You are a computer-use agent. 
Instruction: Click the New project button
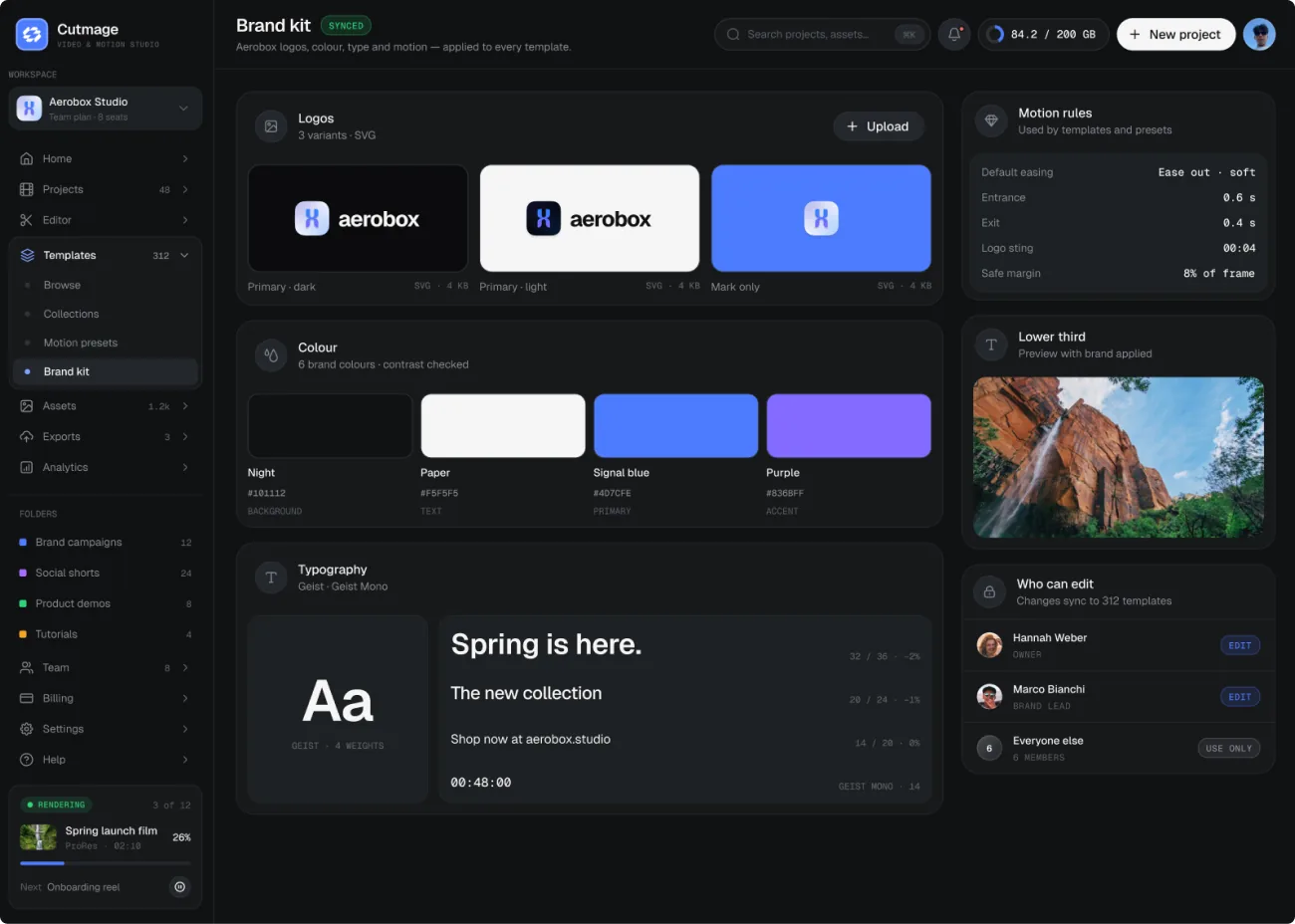pos(1175,34)
